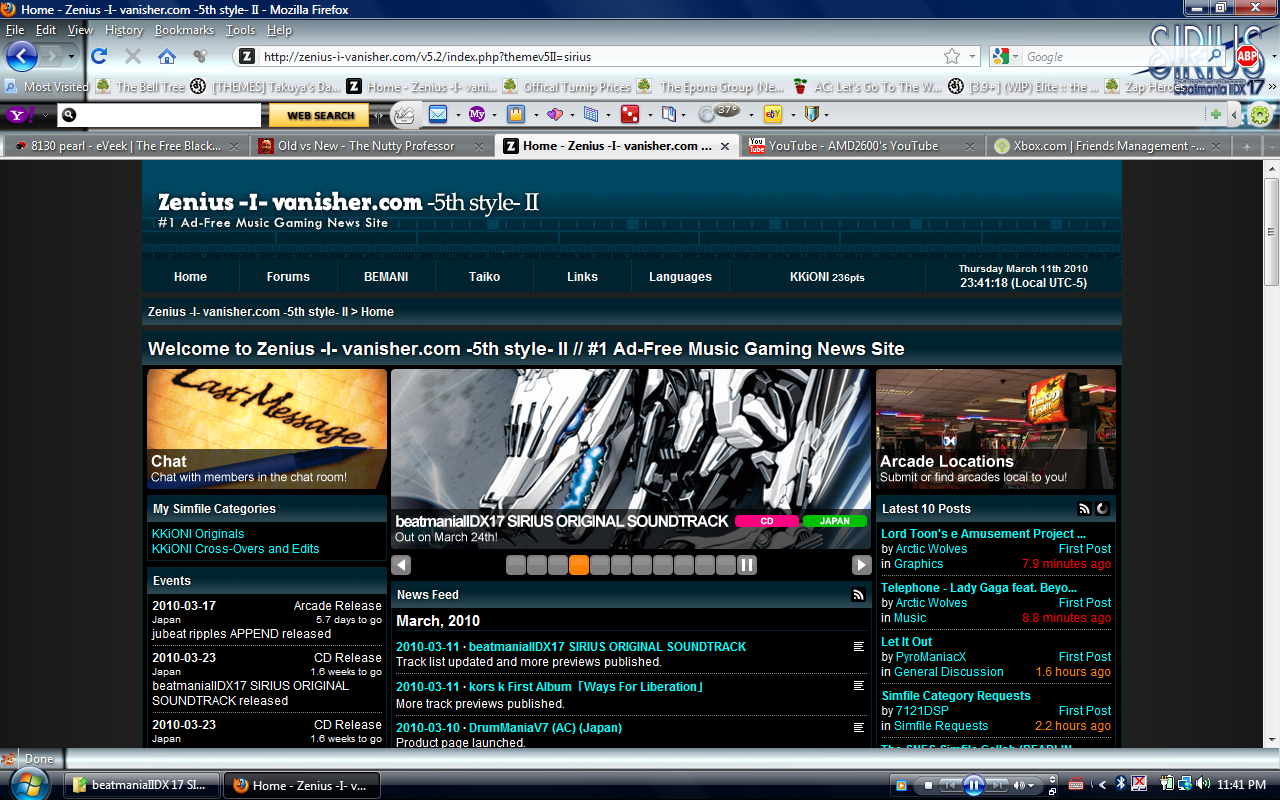Click the network connection tray icon
Screen dimensions: 1280x800
(1184, 785)
